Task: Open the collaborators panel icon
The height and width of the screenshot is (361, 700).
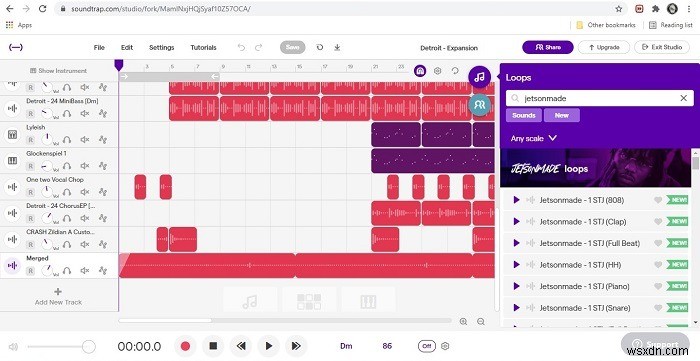Action: (x=479, y=104)
